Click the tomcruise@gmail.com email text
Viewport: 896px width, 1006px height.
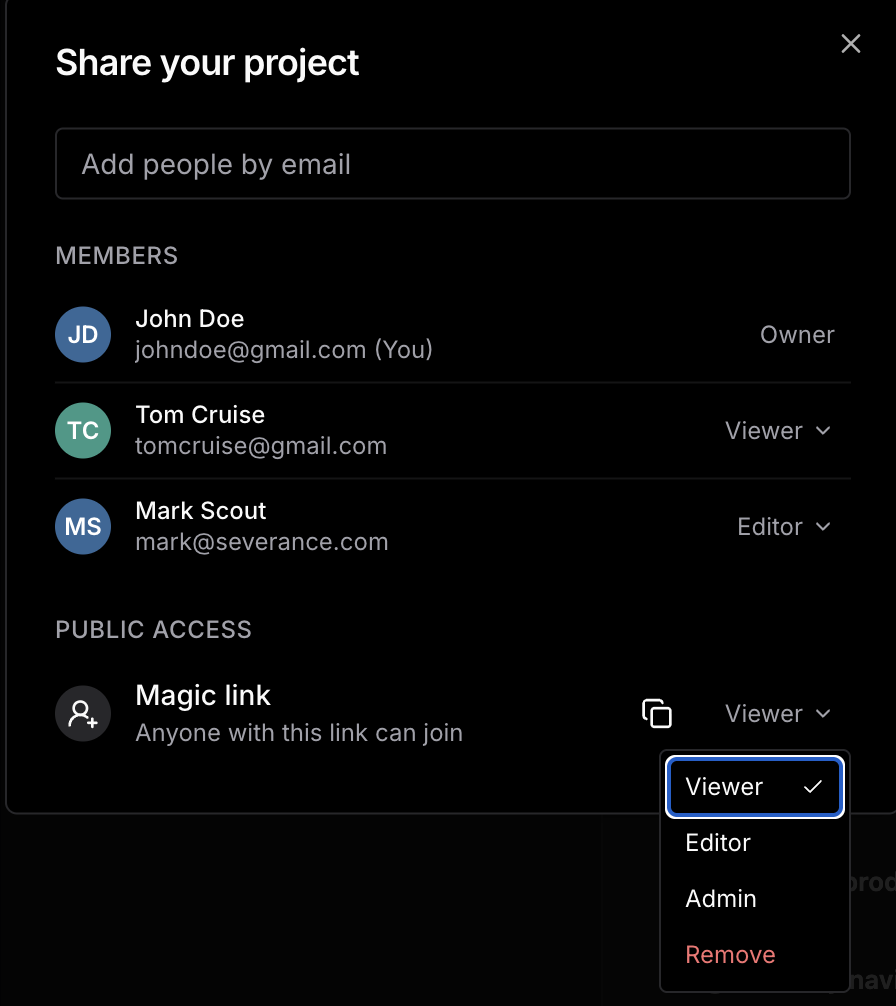(261, 446)
